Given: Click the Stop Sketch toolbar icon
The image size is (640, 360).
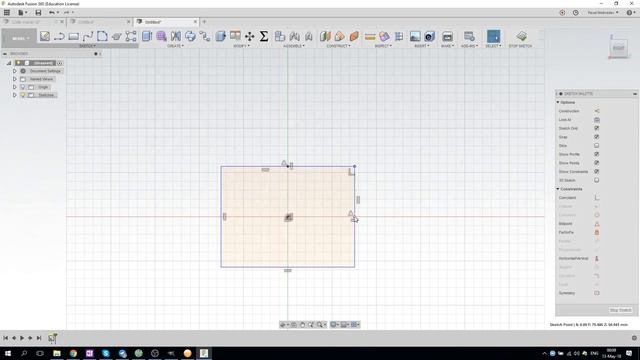Looking at the screenshot, I should click(x=521, y=36).
